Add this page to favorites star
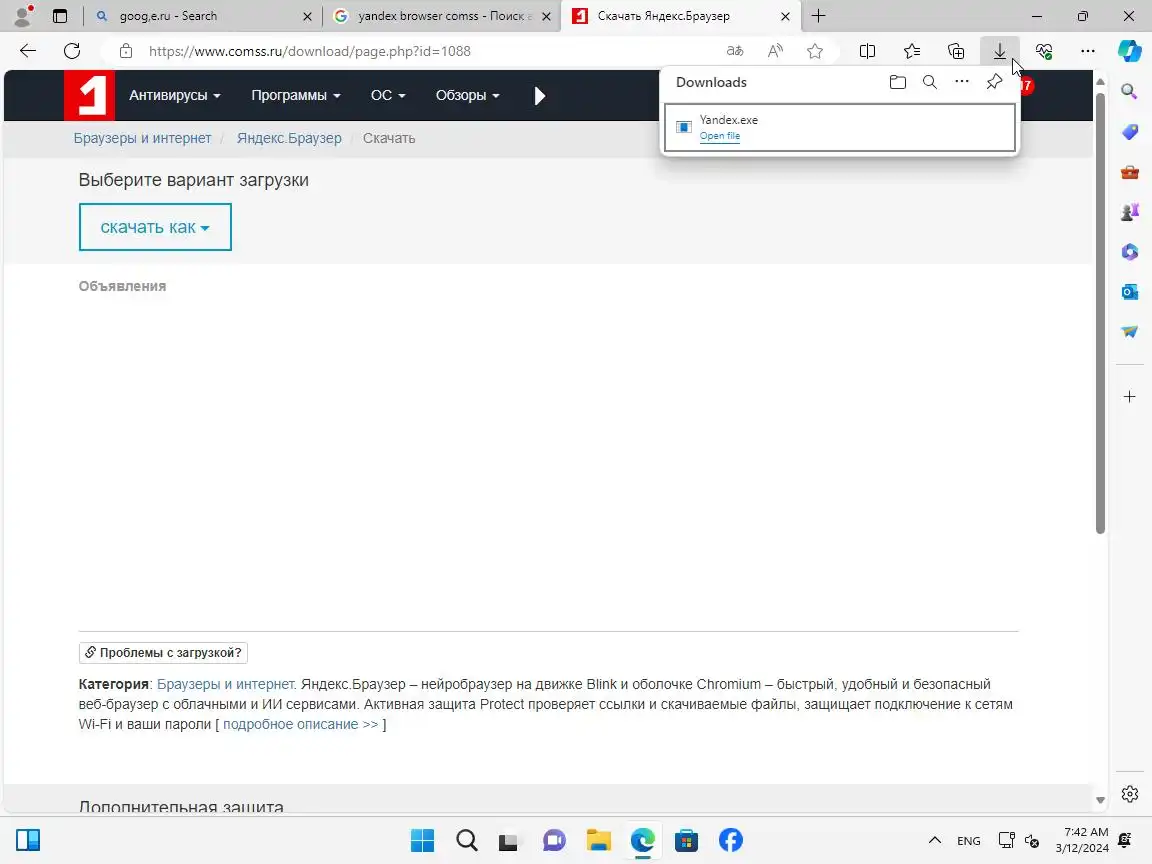Screen dimensions: 1152x864 [x=815, y=51]
